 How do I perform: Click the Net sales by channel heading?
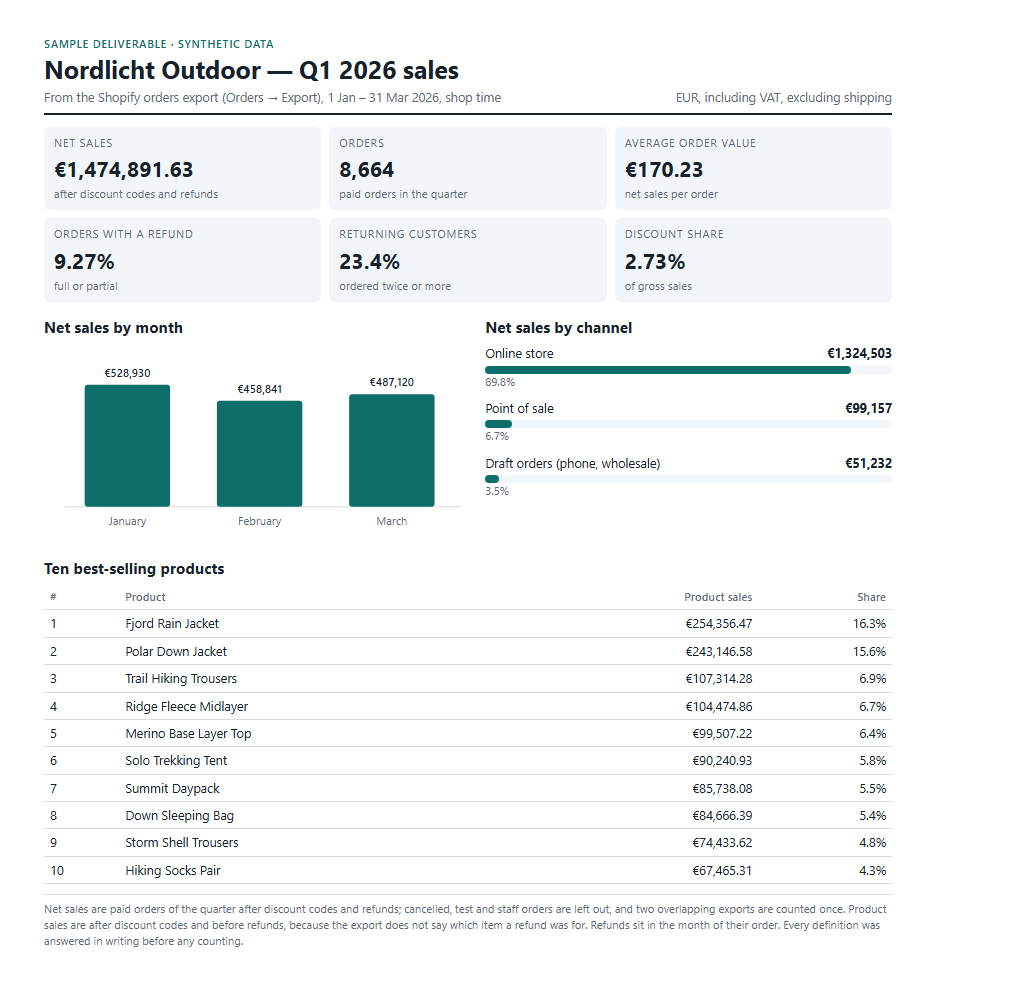[x=558, y=328]
